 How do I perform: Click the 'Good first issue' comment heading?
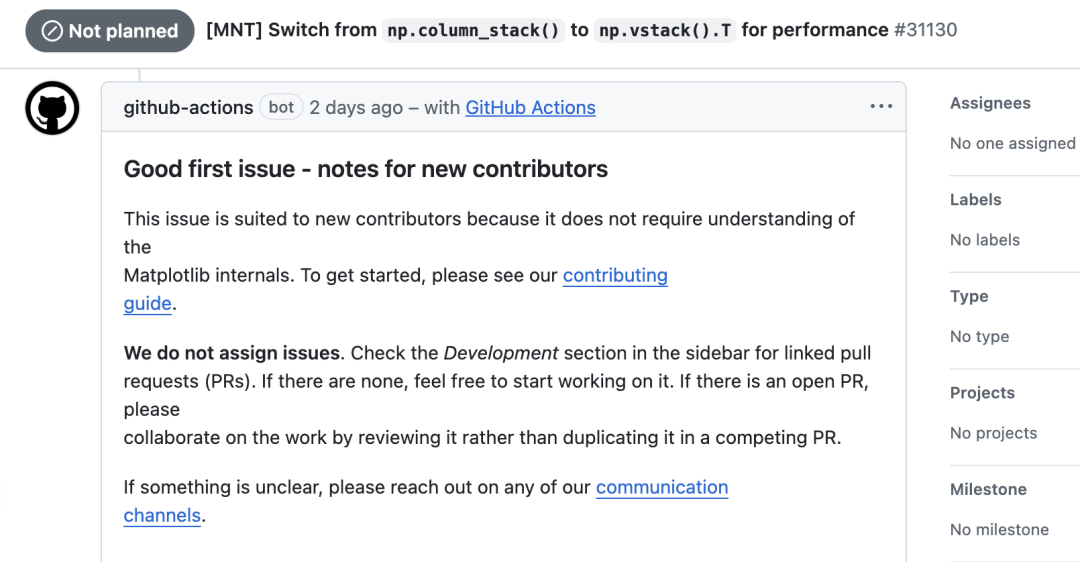click(x=365, y=169)
